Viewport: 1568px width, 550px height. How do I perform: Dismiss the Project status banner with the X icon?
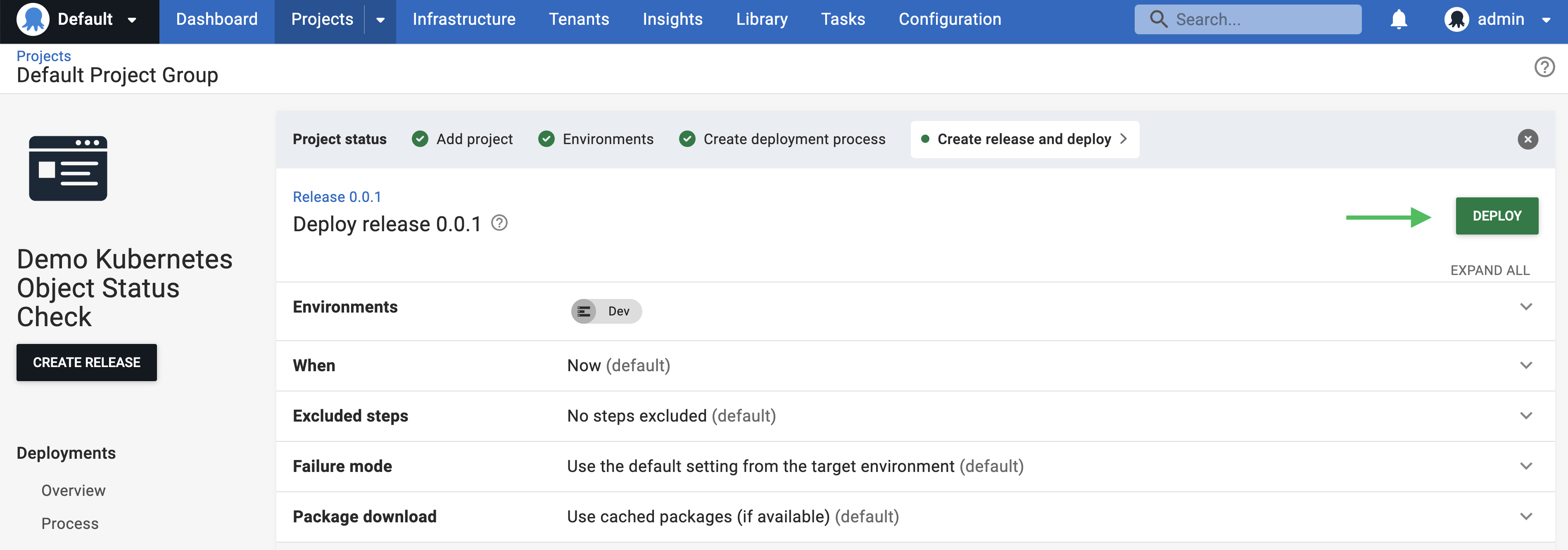1528,139
